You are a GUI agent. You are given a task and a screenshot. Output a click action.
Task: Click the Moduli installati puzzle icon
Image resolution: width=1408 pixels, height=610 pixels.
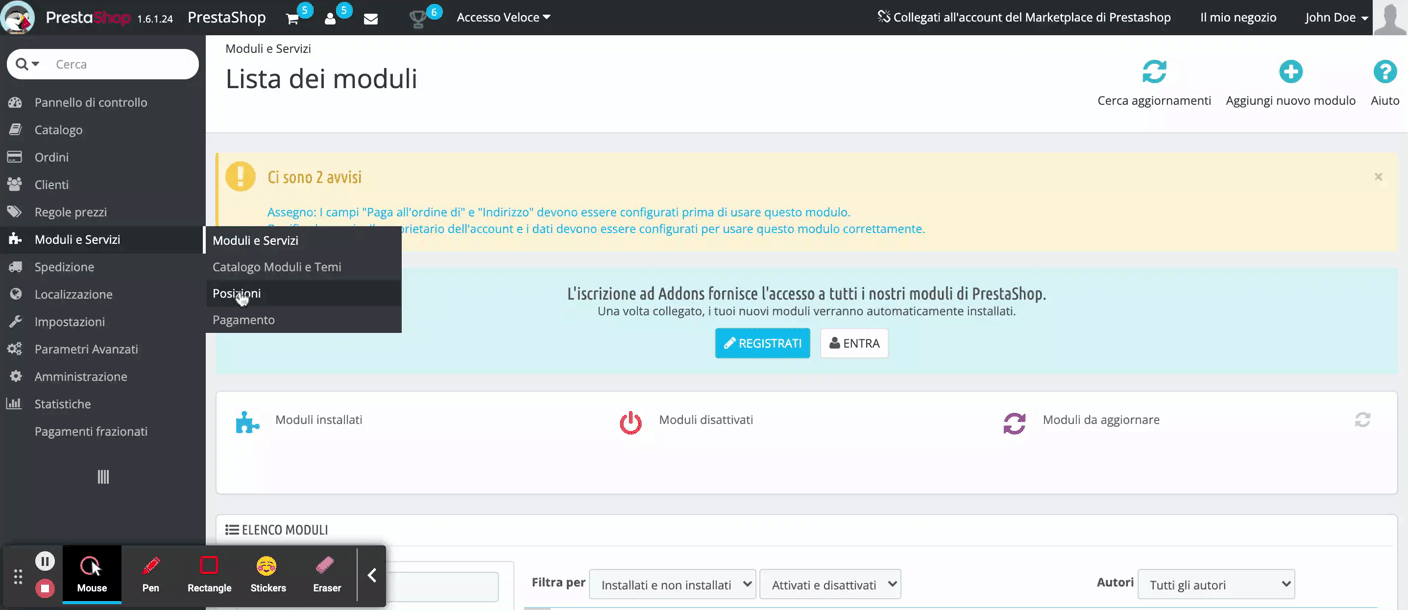(247, 423)
